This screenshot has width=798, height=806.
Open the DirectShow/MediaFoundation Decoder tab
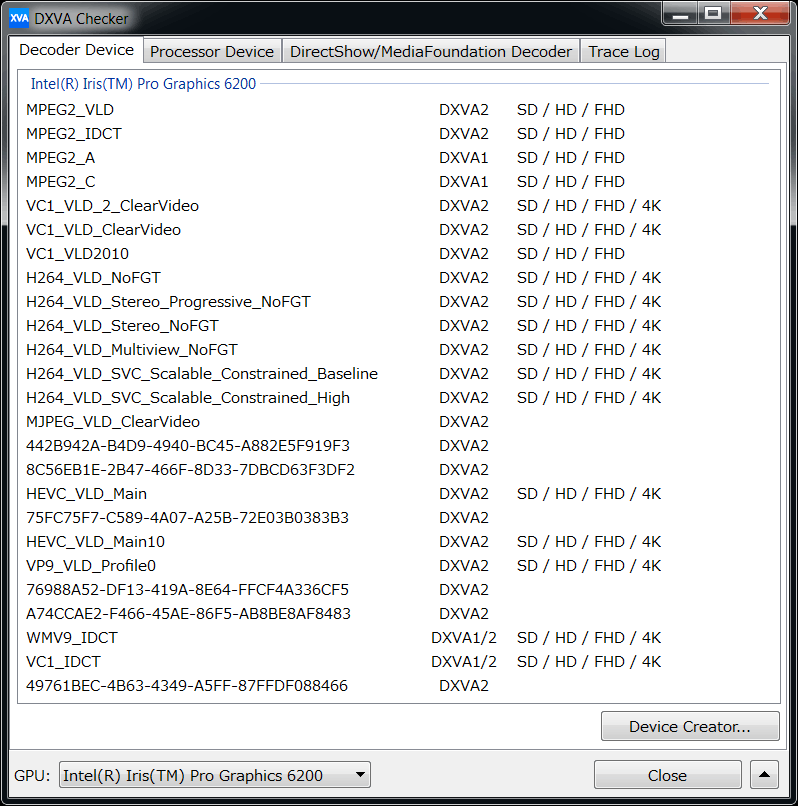coord(430,51)
